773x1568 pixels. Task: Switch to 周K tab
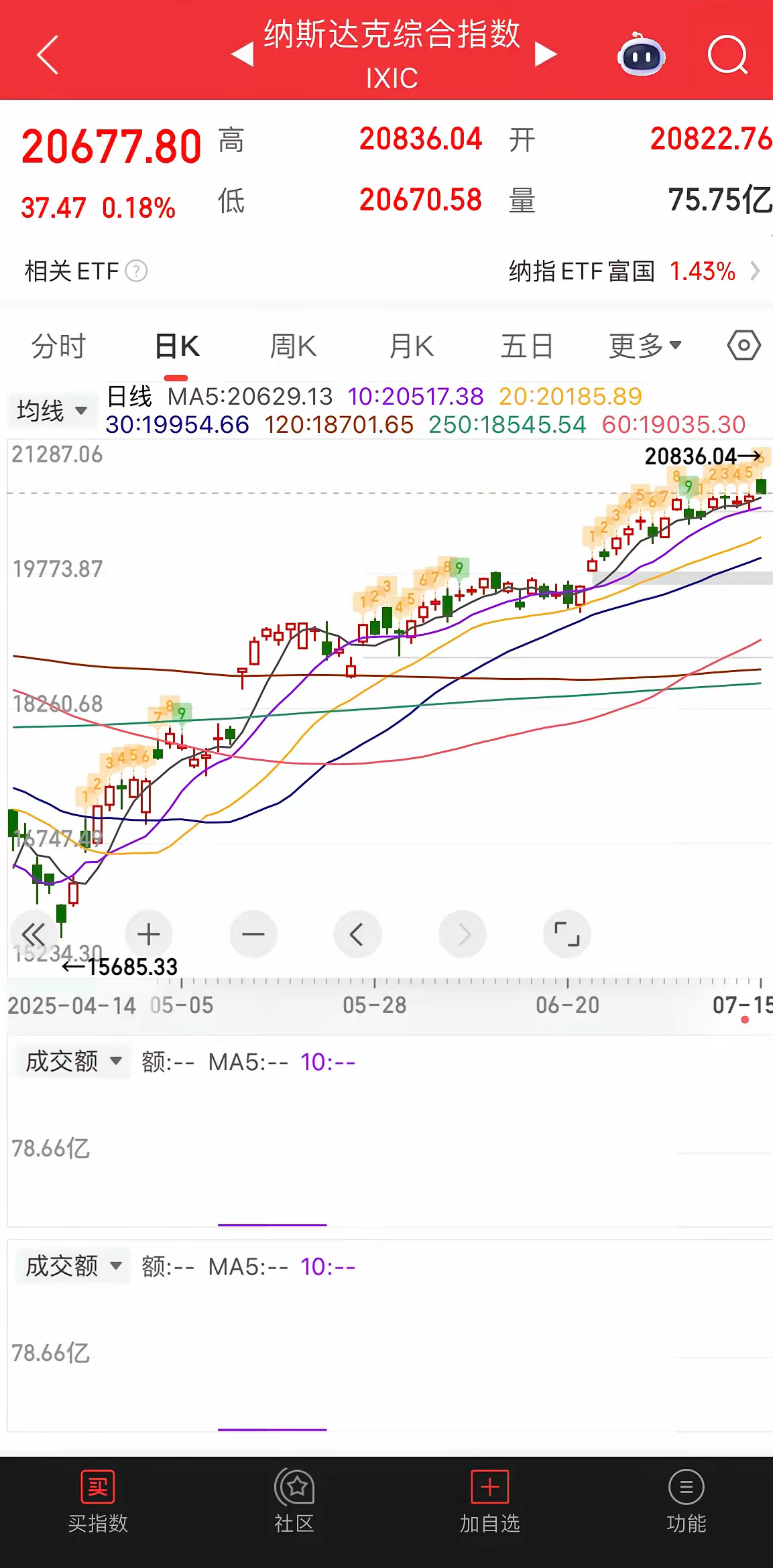pyautogui.click(x=293, y=346)
